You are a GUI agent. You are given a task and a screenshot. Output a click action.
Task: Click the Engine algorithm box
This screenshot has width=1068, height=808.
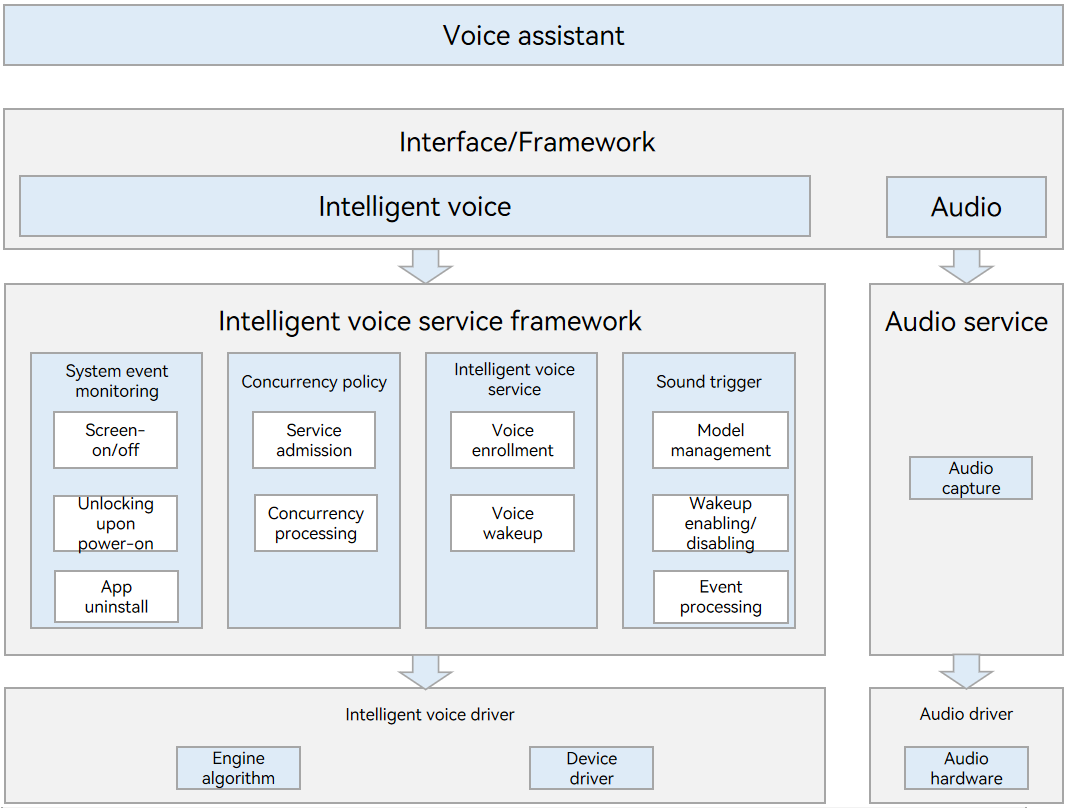(238, 768)
